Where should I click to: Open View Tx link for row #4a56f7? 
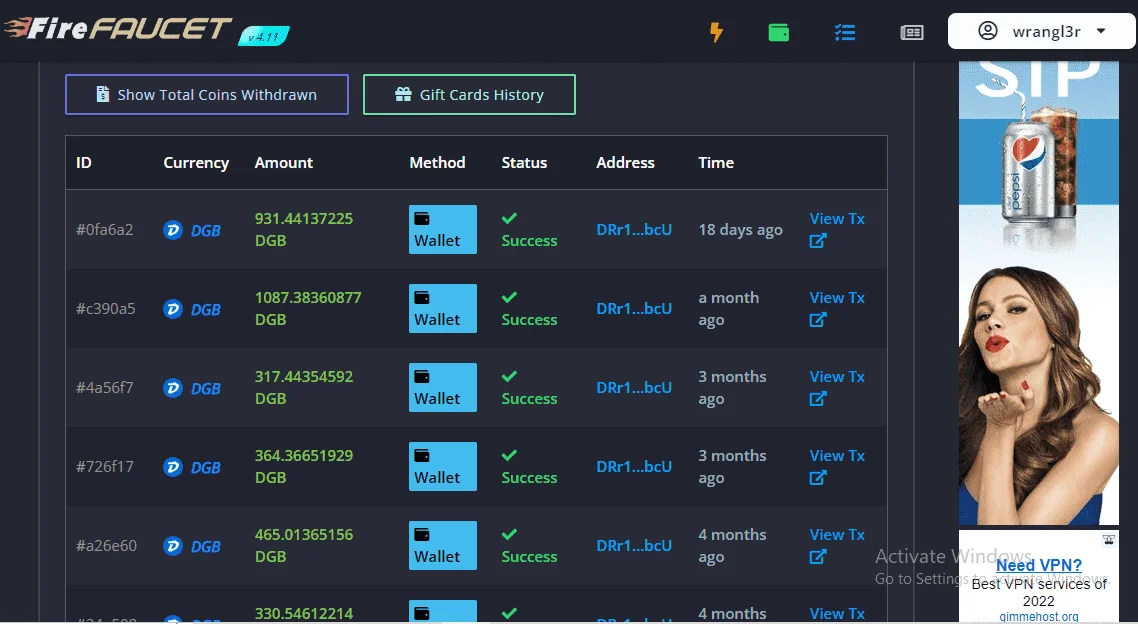pos(837,387)
